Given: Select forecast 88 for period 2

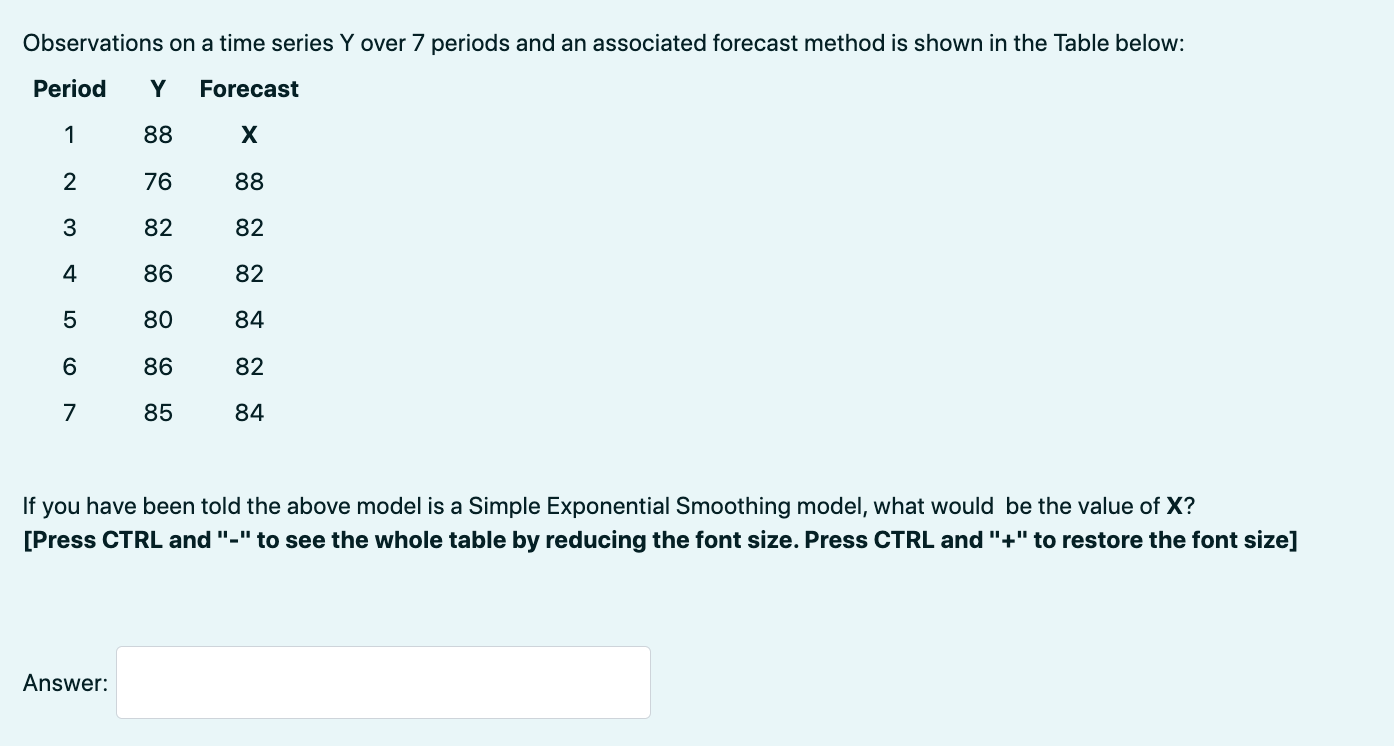Looking at the screenshot, I should [x=249, y=181].
